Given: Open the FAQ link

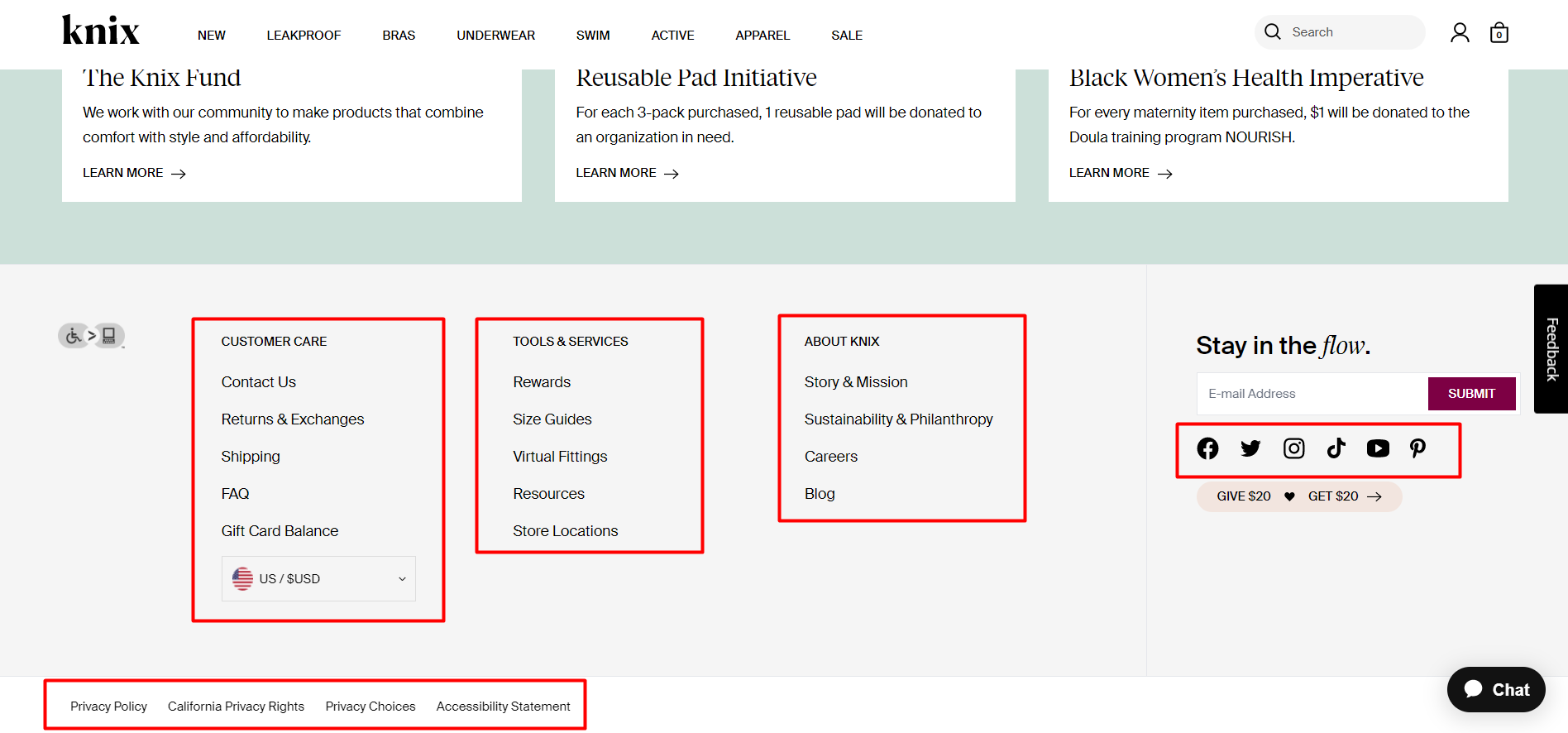Looking at the screenshot, I should [235, 494].
